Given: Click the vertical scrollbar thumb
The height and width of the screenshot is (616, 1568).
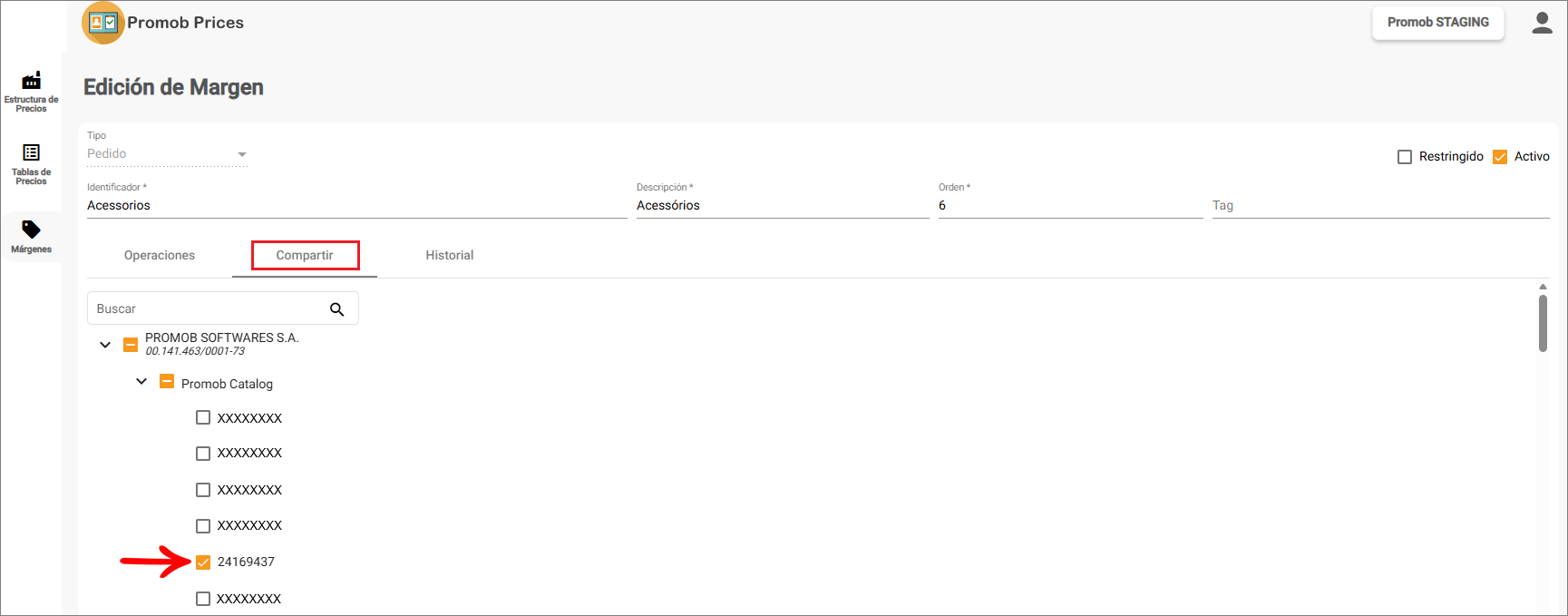Looking at the screenshot, I should point(1543,323).
